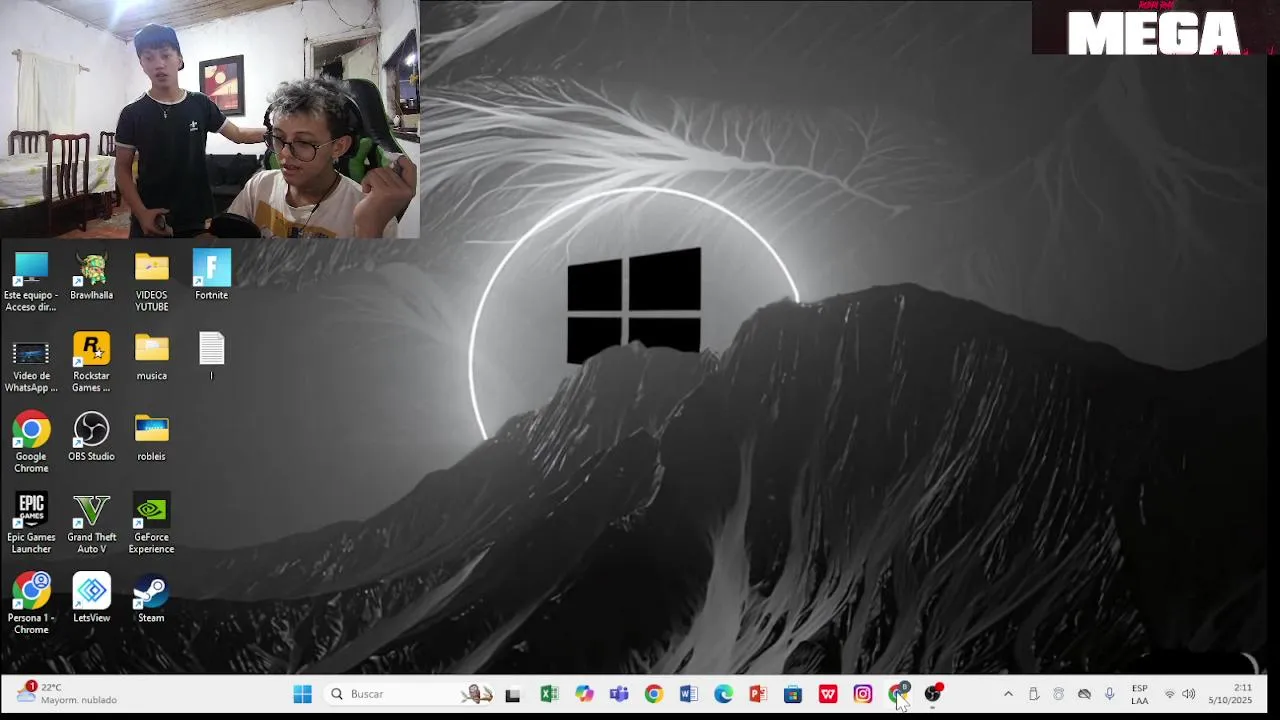
Task: Open Instagram from the taskbar
Action: pyautogui.click(x=863, y=694)
